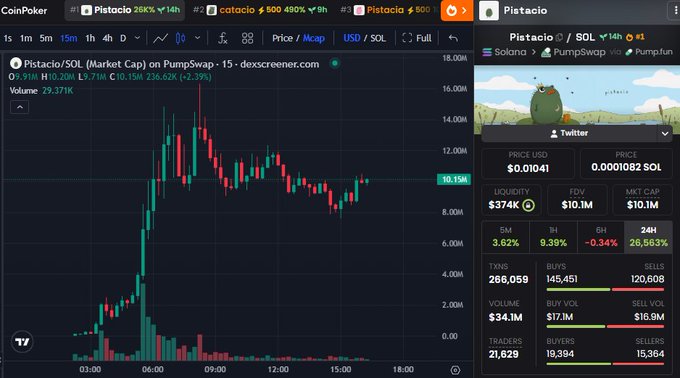
Task: Select the 4h timeframe
Action: tap(108, 39)
